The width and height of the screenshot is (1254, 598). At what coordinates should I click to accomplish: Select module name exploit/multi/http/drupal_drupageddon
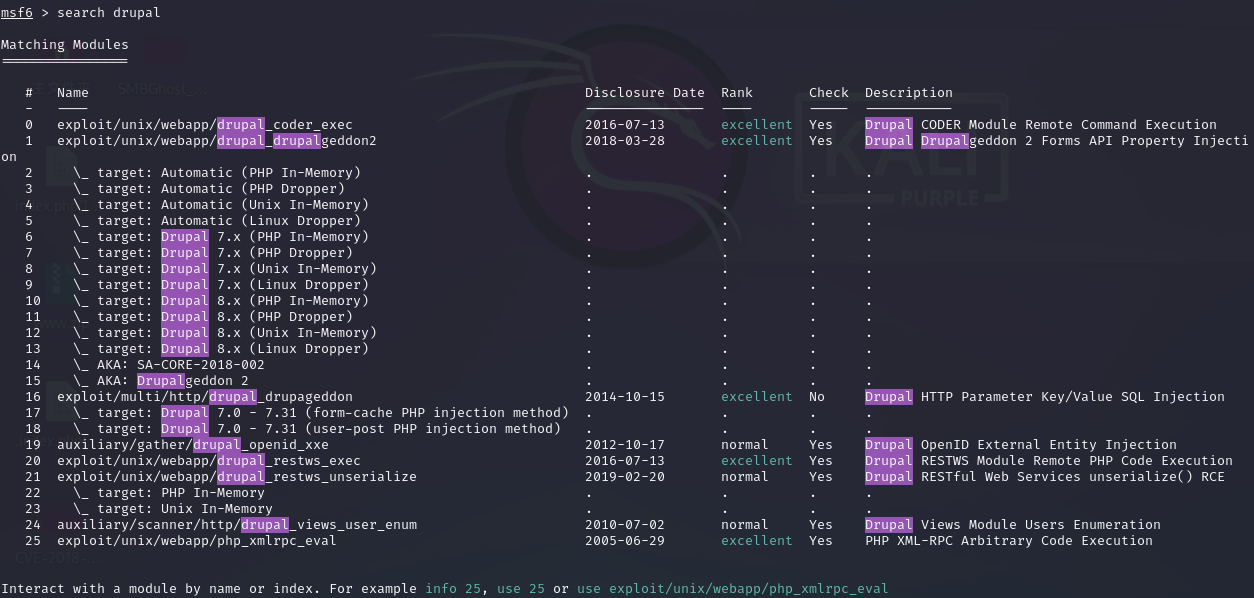point(205,397)
